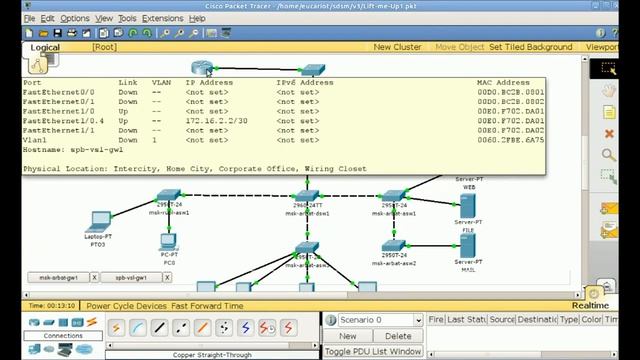Choose the blue zigzag Coaxial cable

coord(246,328)
